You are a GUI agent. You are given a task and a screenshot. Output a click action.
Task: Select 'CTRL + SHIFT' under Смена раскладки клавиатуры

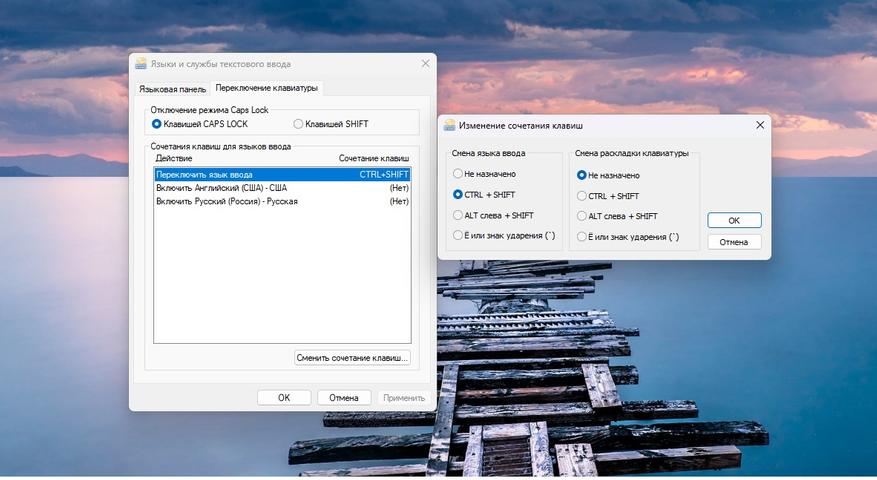click(582, 196)
